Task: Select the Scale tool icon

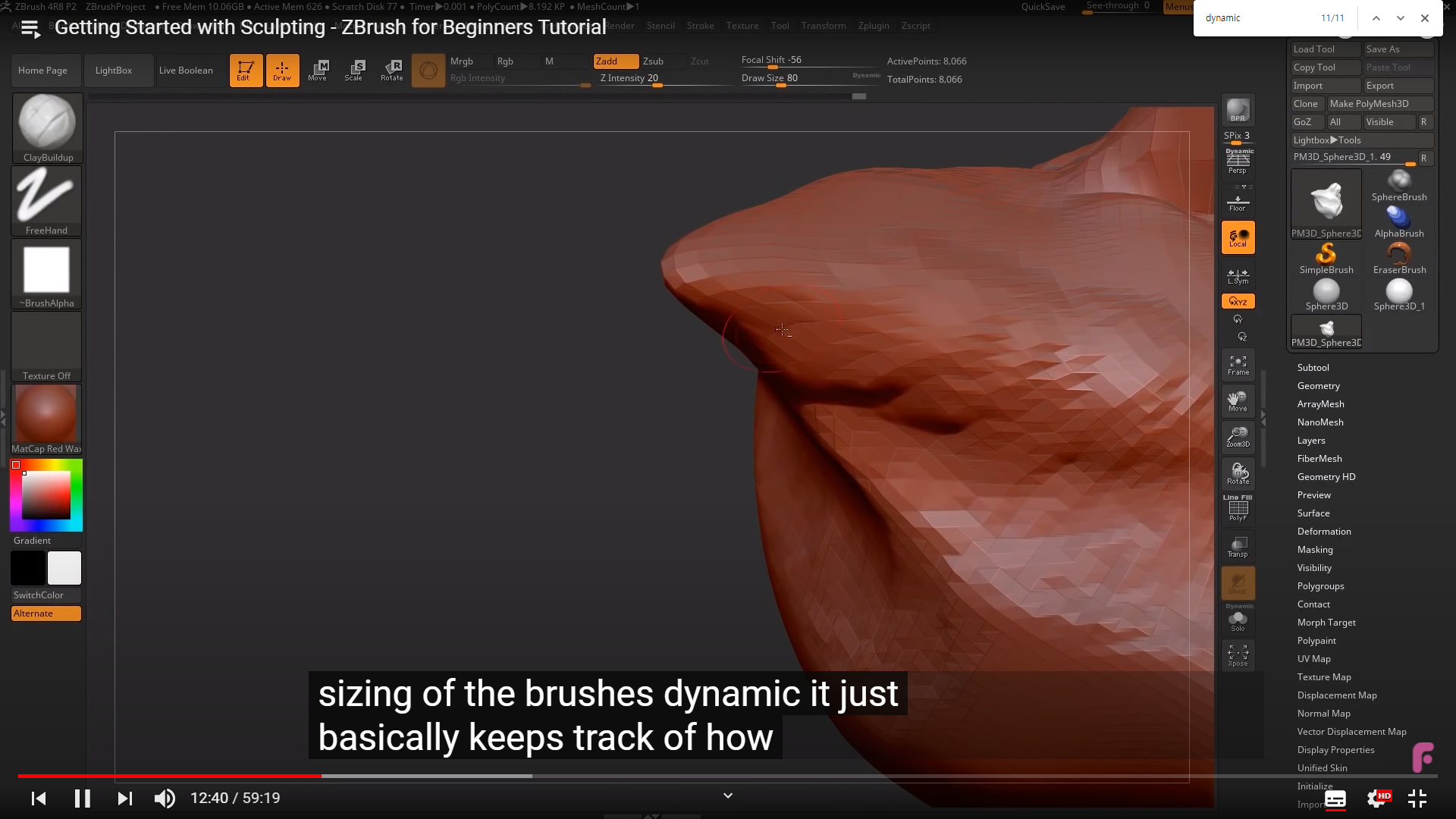Action: coord(354,70)
